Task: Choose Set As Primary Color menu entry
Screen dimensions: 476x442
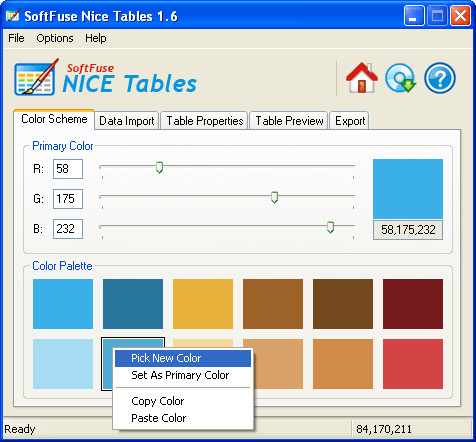Action: (x=183, y=375)
